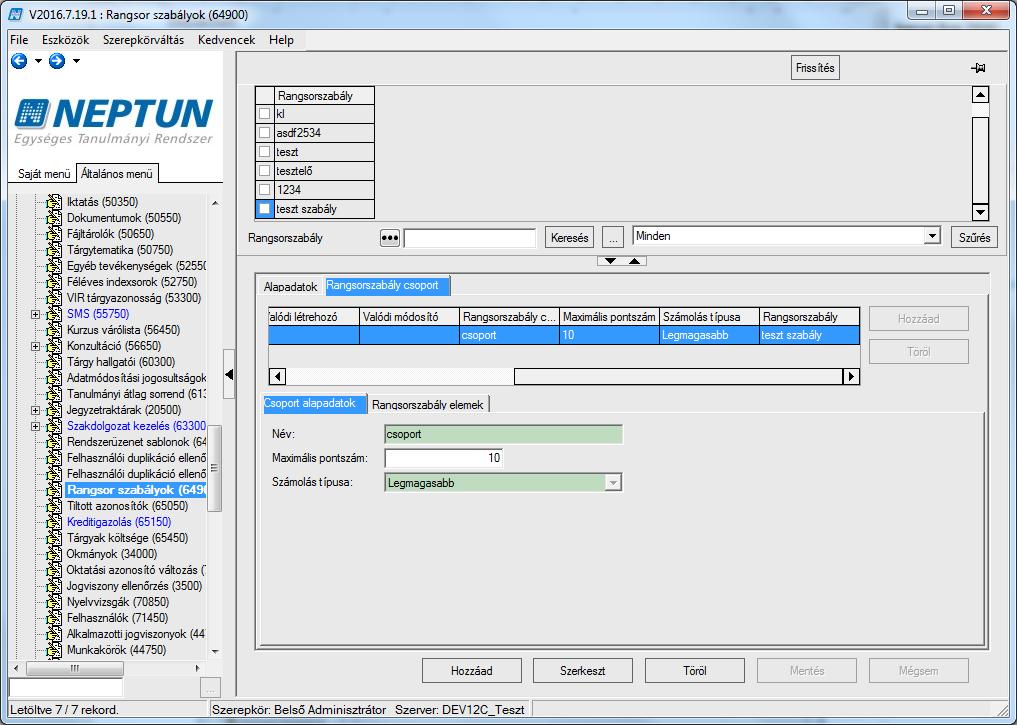This screenshot has width=1017, height=725.
Task: Tick the checkbox for rule '1234'
Action: (x=265, y=190)
